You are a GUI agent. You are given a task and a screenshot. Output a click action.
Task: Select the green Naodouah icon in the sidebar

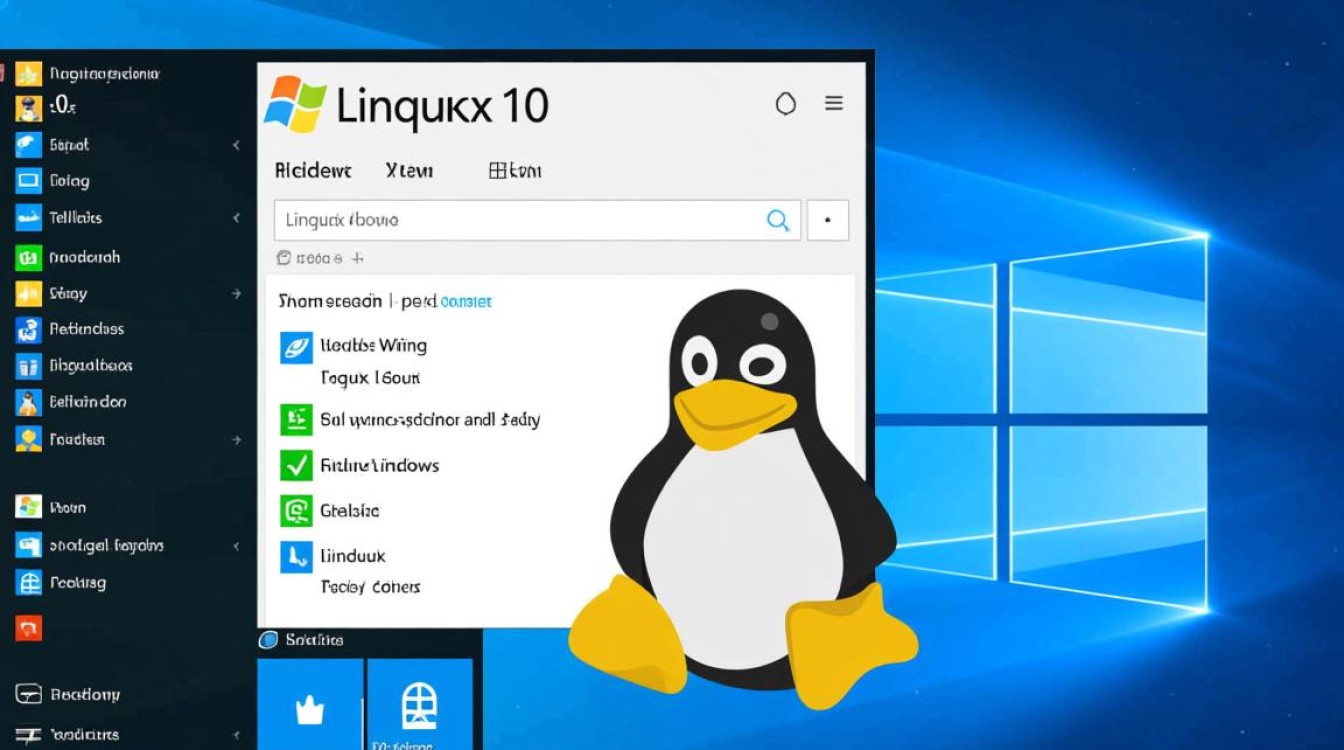[x=27, y=256]
